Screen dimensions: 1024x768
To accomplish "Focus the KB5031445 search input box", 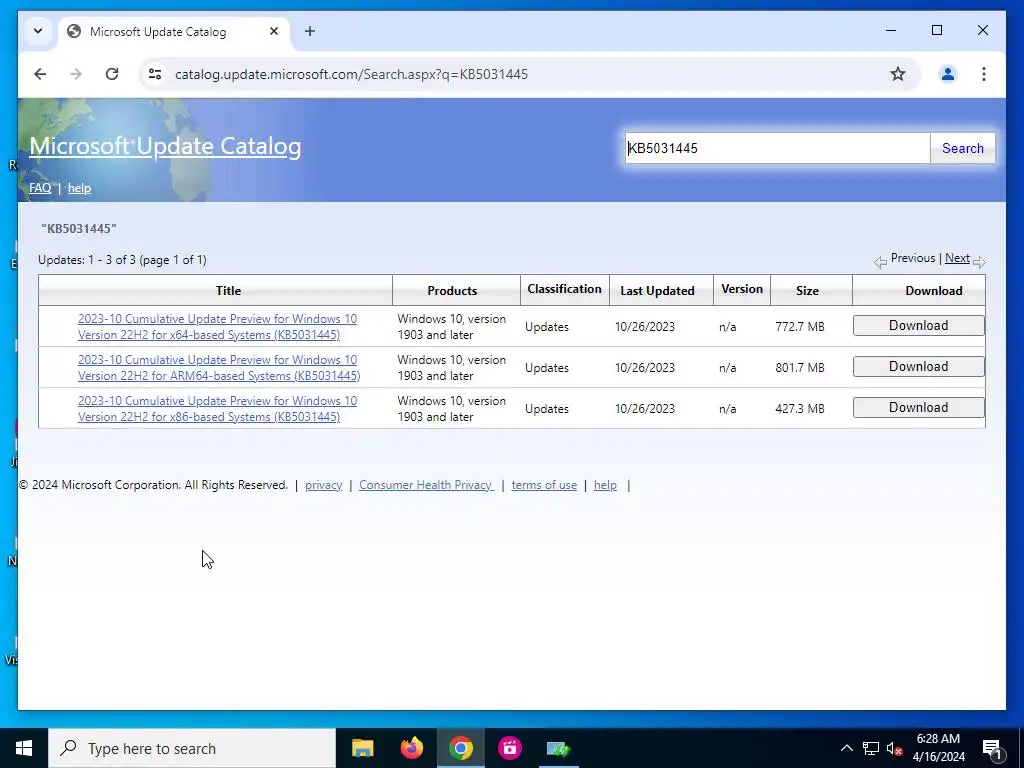I will click(777, 148).
